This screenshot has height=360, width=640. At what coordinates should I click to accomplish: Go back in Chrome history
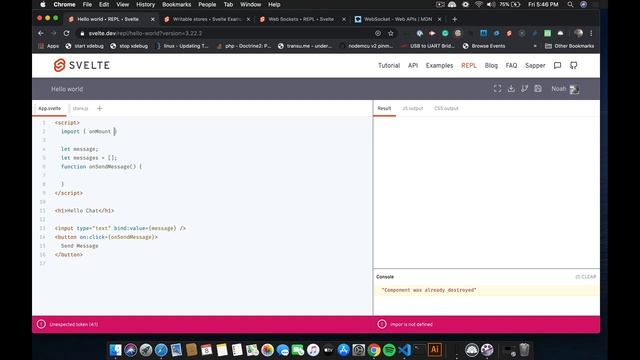pyautogui.click(x=41, y=33)
